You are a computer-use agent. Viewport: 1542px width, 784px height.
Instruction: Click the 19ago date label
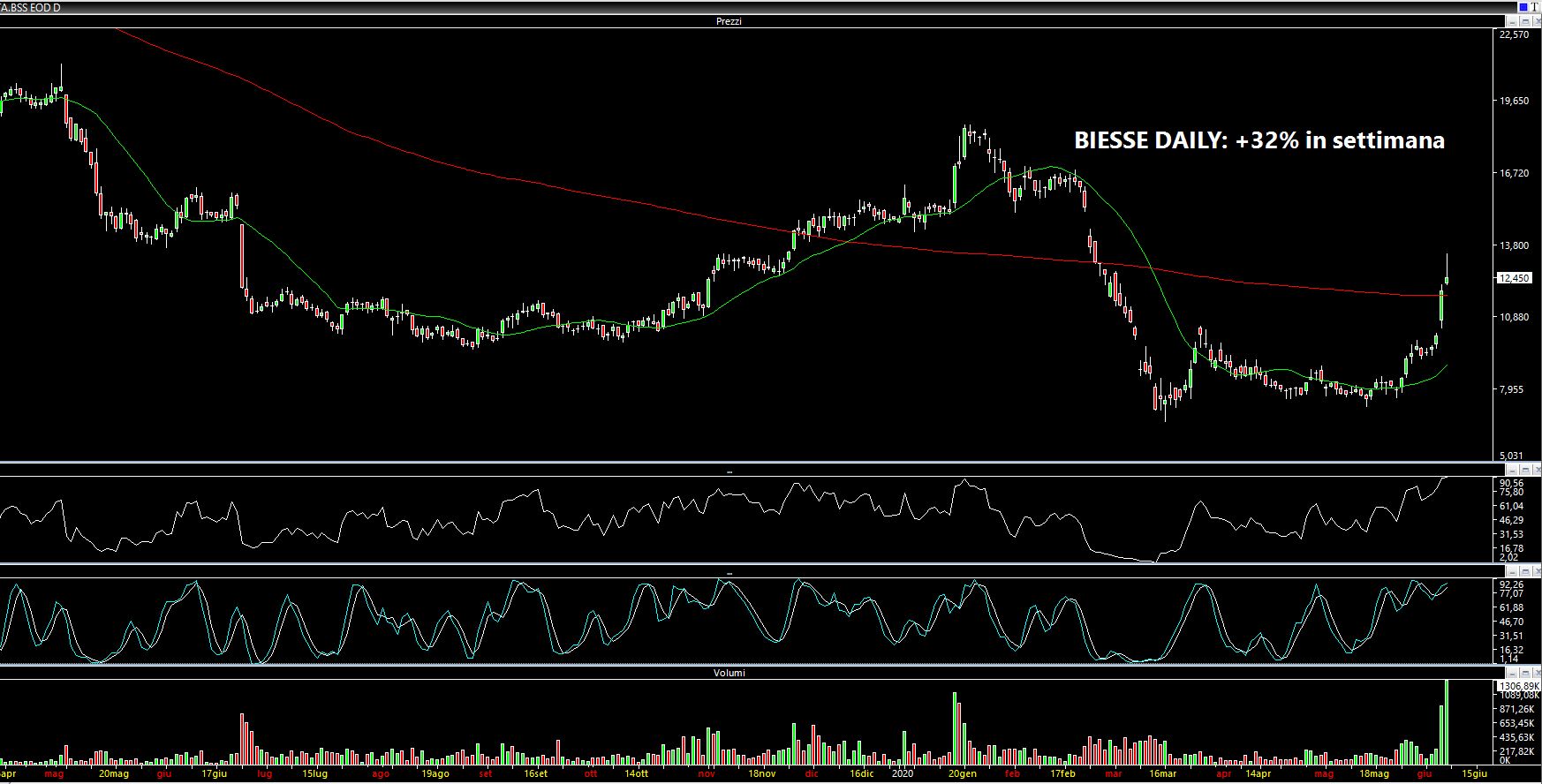pyautogui.click(x=435, y=773)
